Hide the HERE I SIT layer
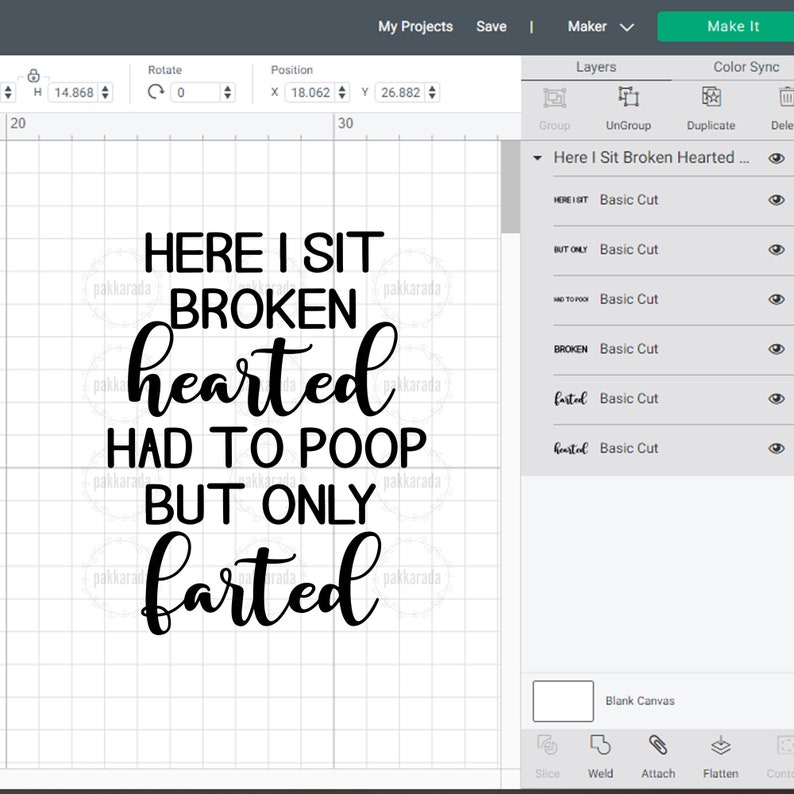 point(776,200)
